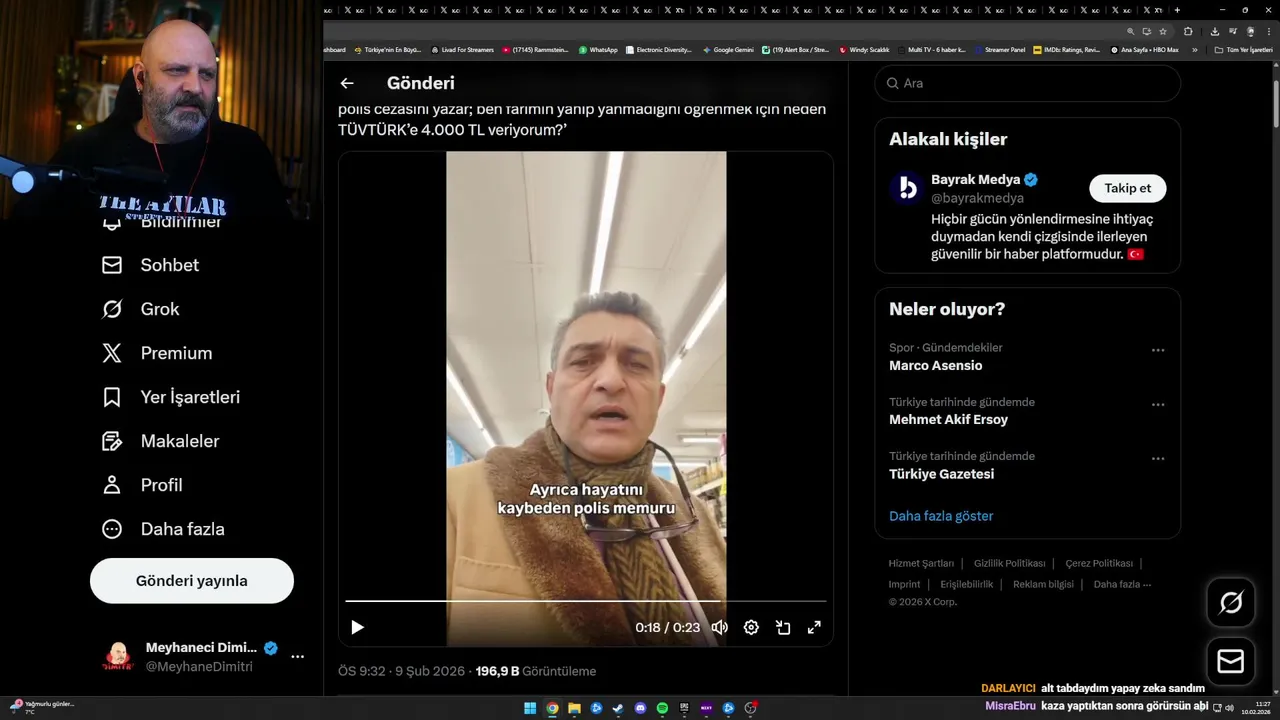Open Steam from taskbar
Screen dimensions: 1280x720
click(618, 708)
